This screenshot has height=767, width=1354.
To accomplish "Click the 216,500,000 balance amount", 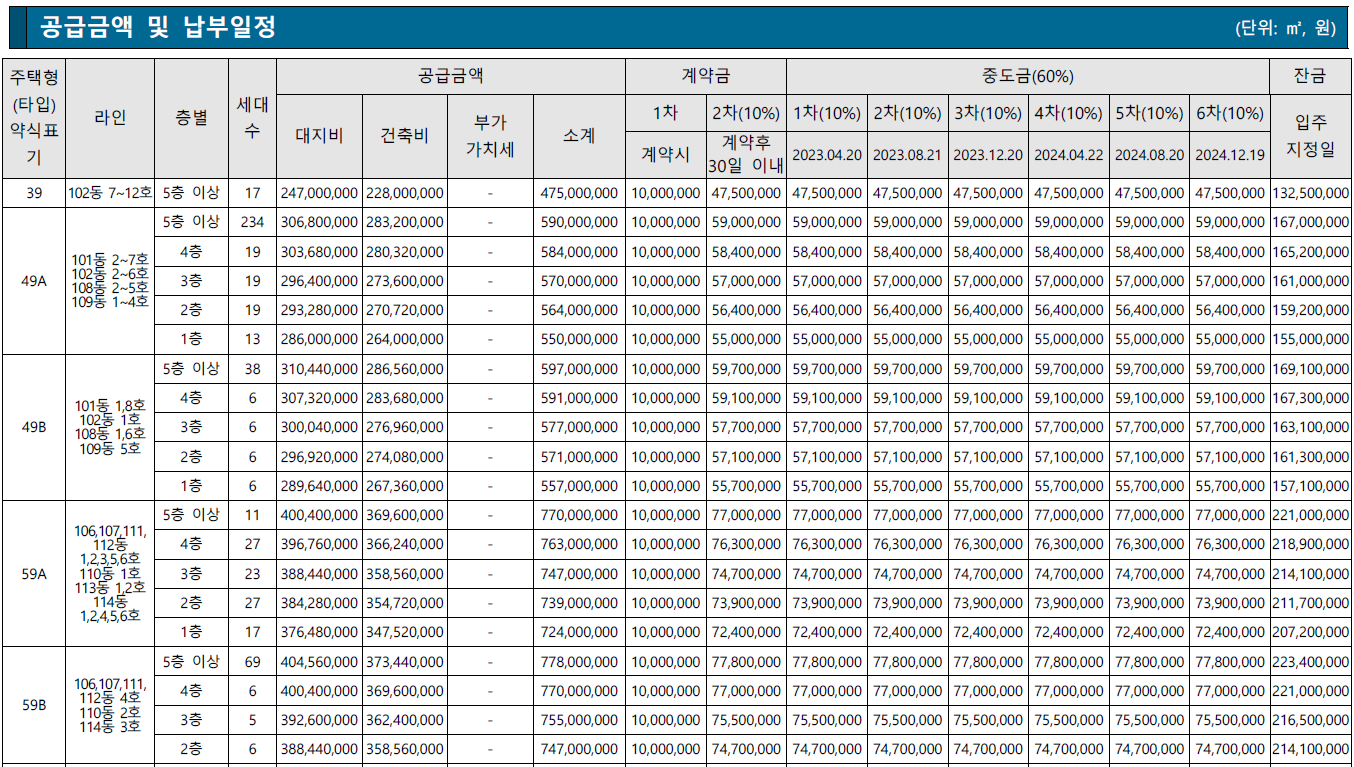I will pyautogui.click(x=1310, y=720).
